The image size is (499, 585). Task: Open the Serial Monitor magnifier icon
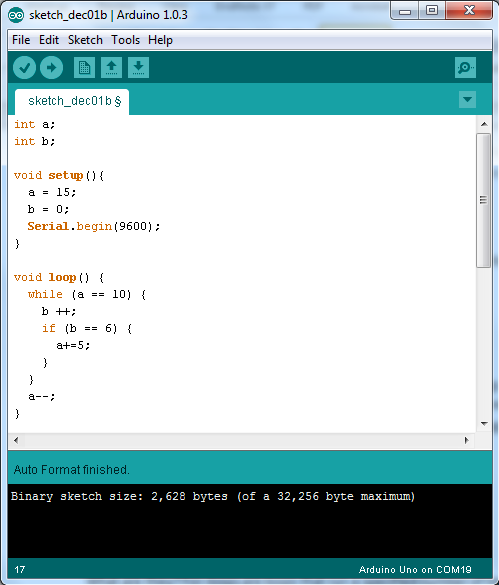click(465, 68)
